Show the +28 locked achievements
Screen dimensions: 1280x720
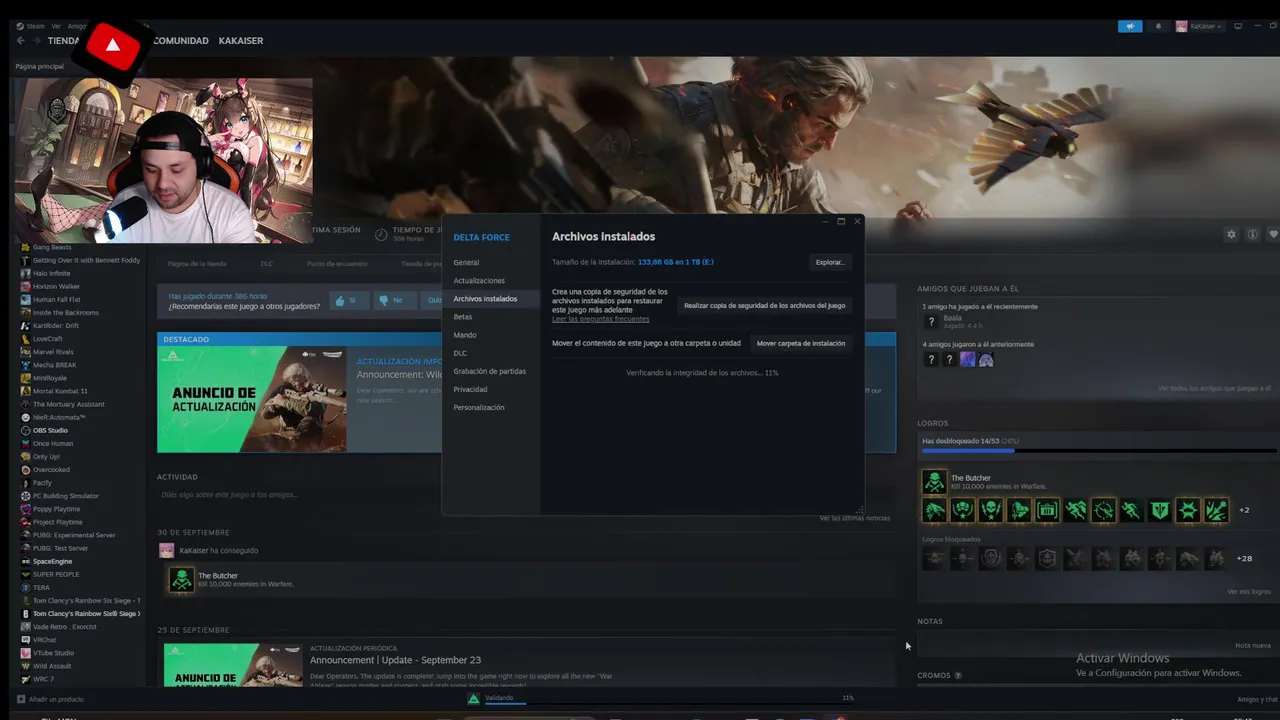point(1244,558)
